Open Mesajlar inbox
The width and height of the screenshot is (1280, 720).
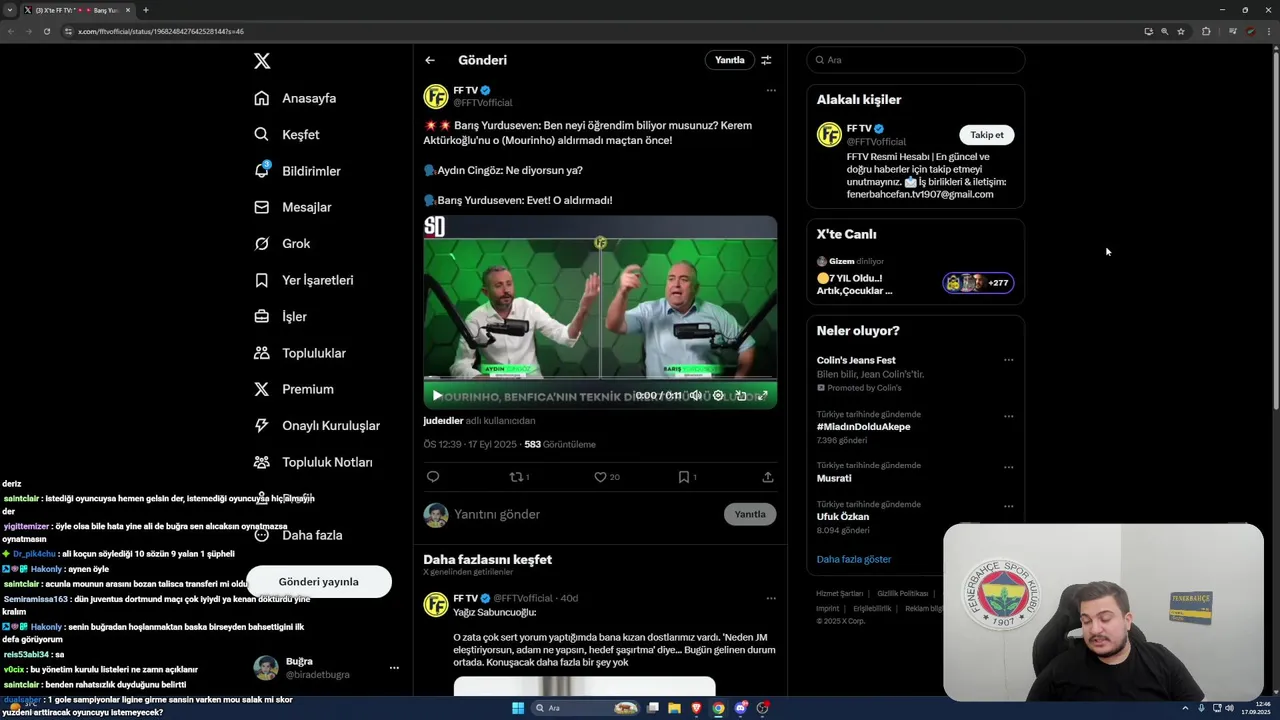pyautogui.click(x=292, y=207)
